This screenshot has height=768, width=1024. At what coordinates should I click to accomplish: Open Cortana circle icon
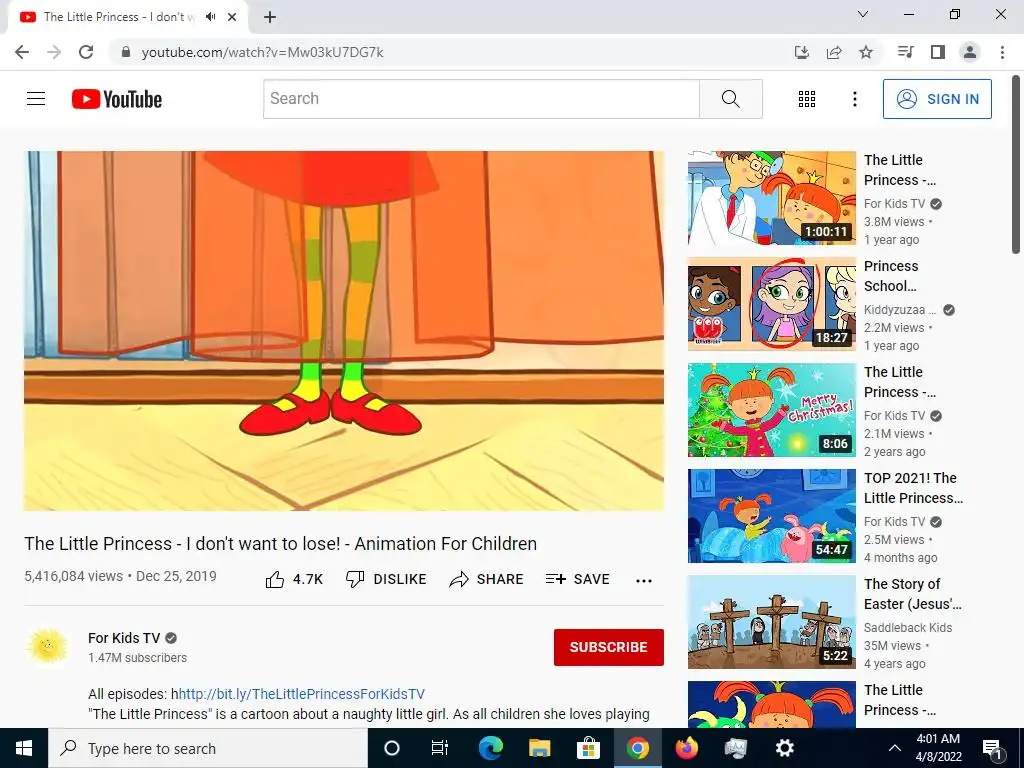pos(392,748)
